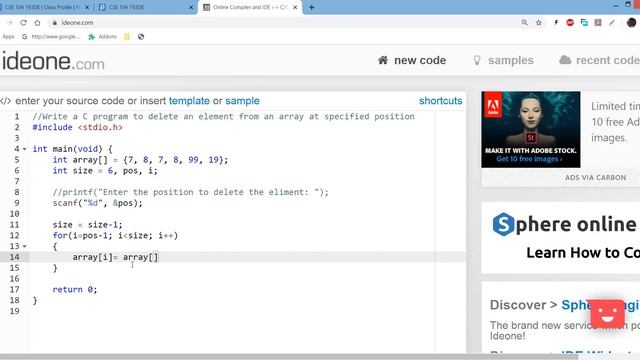
Task: Click the ADS VIA CARBON label
Action: [x=595, y=178]
